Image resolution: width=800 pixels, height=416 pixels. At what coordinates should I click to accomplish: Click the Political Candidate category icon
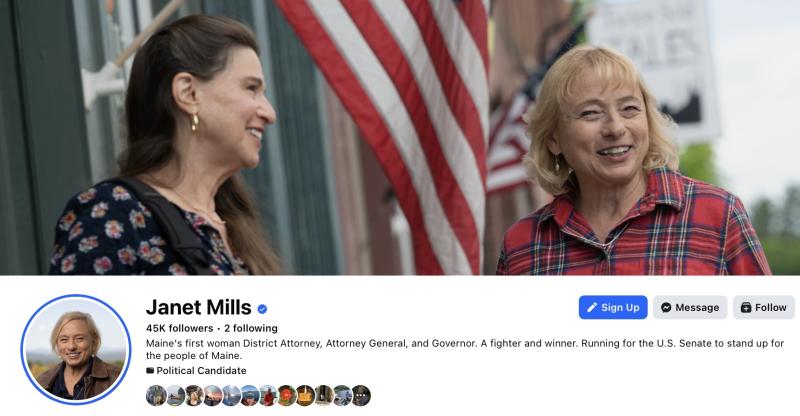(150, 371)
